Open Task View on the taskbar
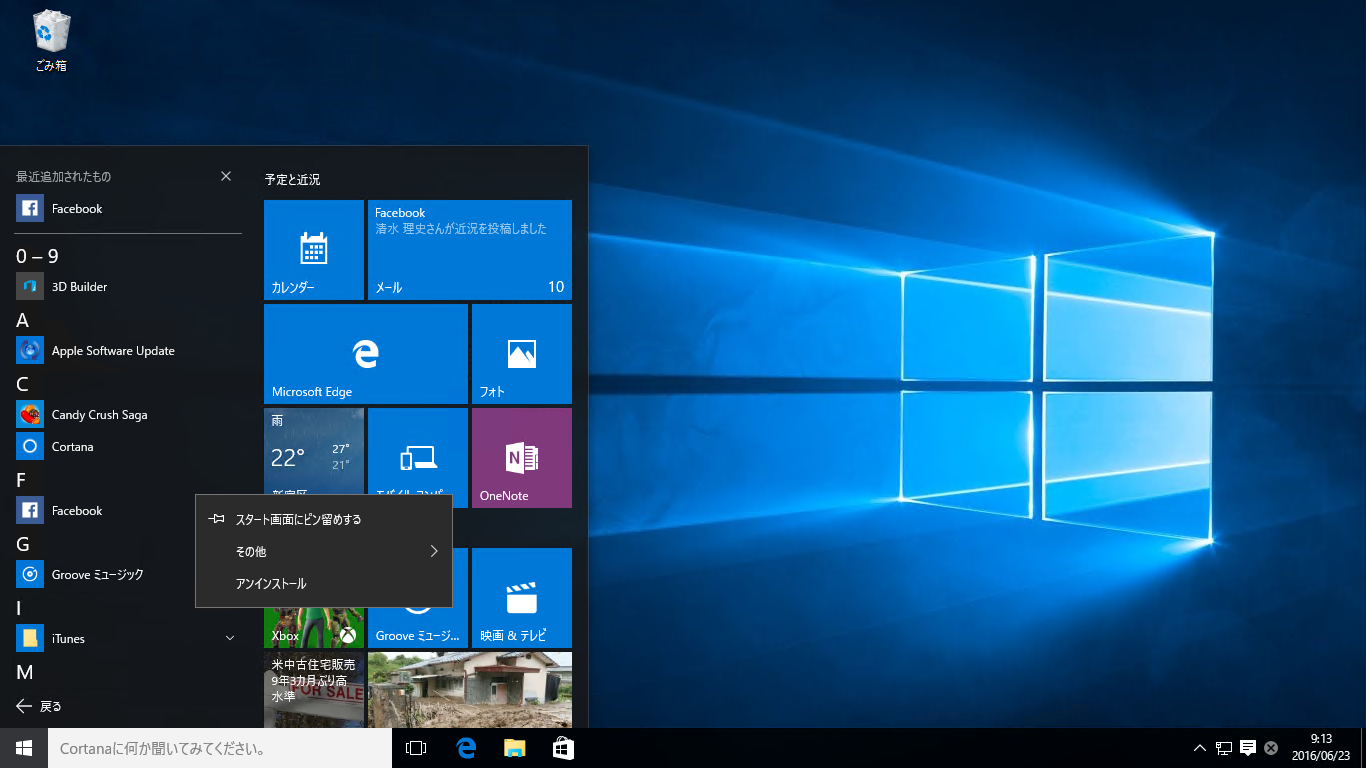 coord(416,748)
